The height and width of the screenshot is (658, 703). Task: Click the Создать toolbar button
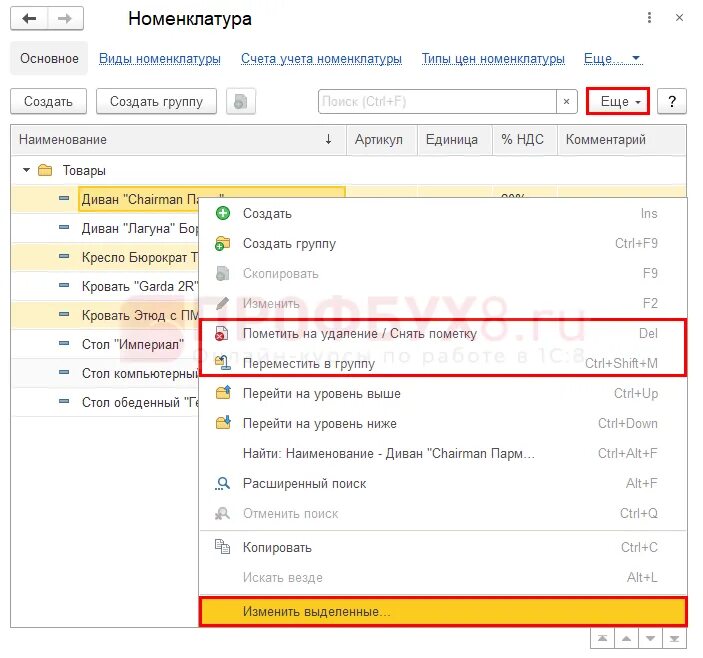pos(48,101)
